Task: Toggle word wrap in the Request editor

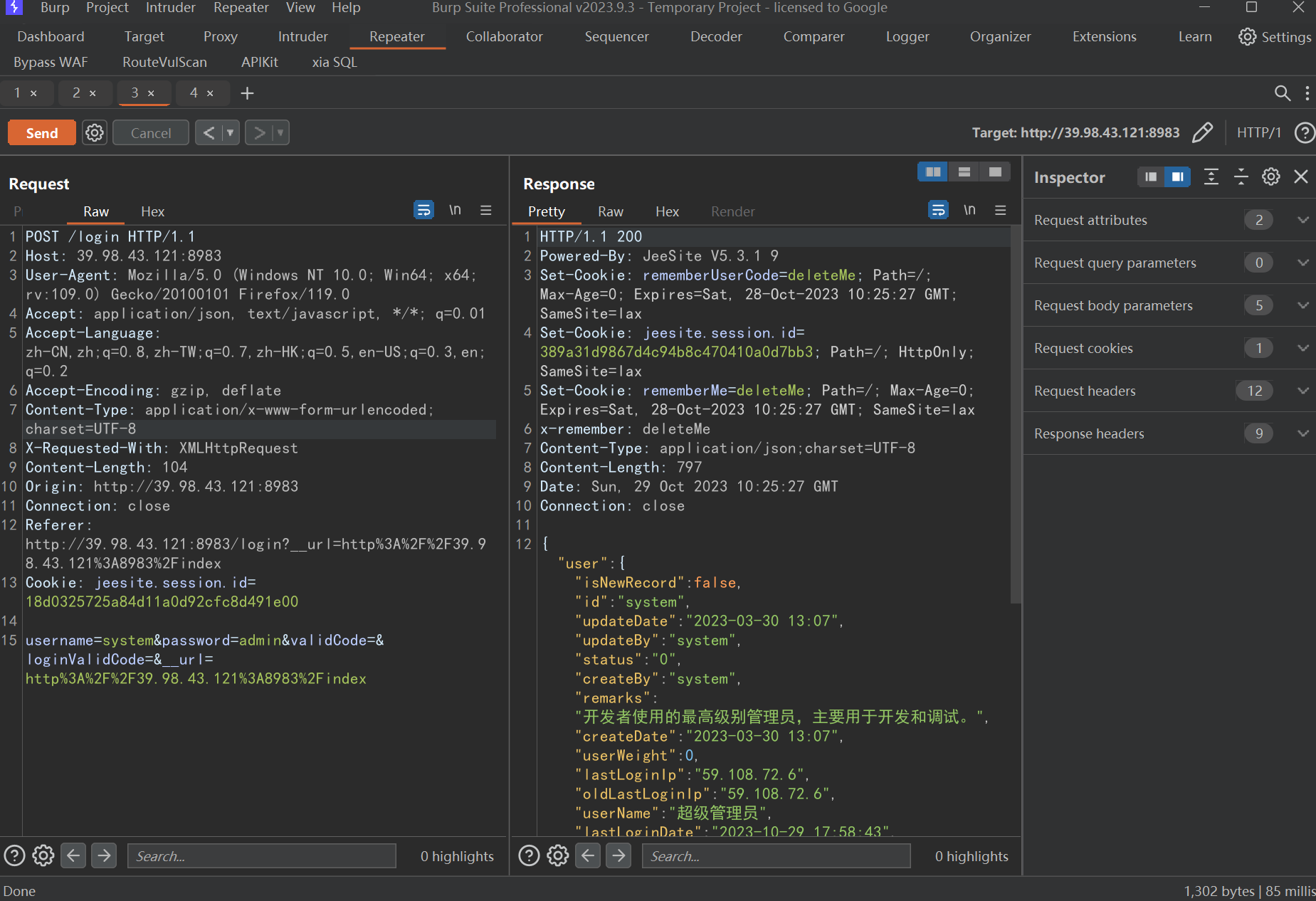Action: [423, 210]
